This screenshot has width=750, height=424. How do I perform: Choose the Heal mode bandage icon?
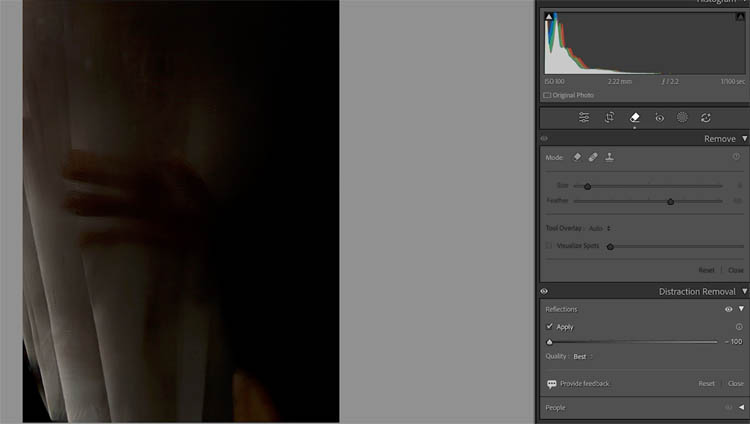[593, 157]
